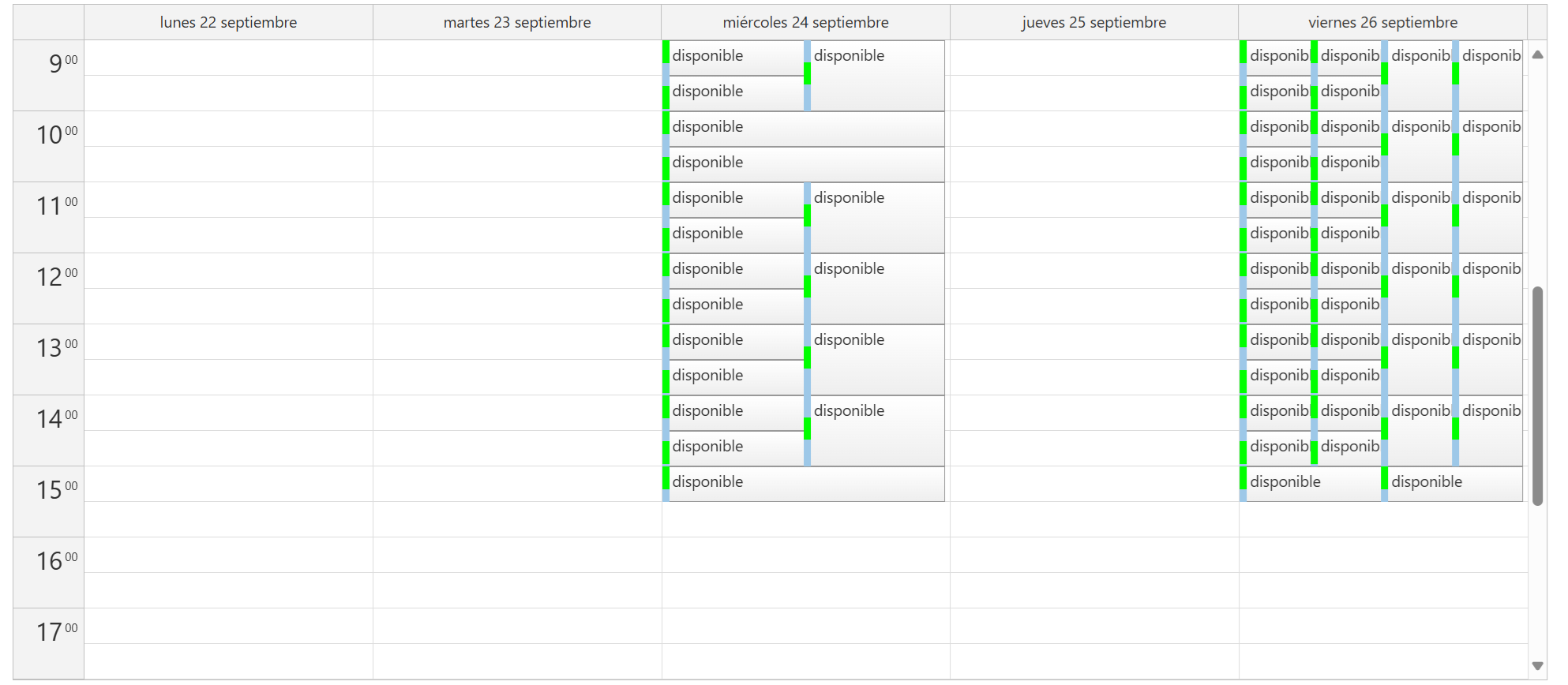
Task: Click the jueves 25 septiembre header
Action: pyautogui.click(x=1093, y=22)
